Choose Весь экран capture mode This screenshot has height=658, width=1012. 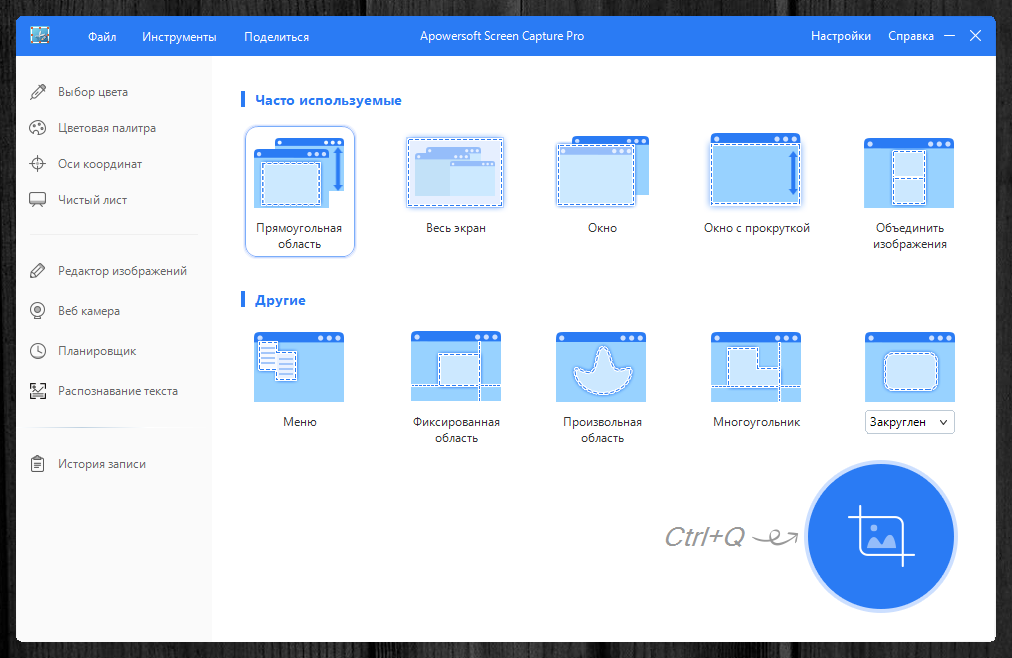tap(455, 172)
